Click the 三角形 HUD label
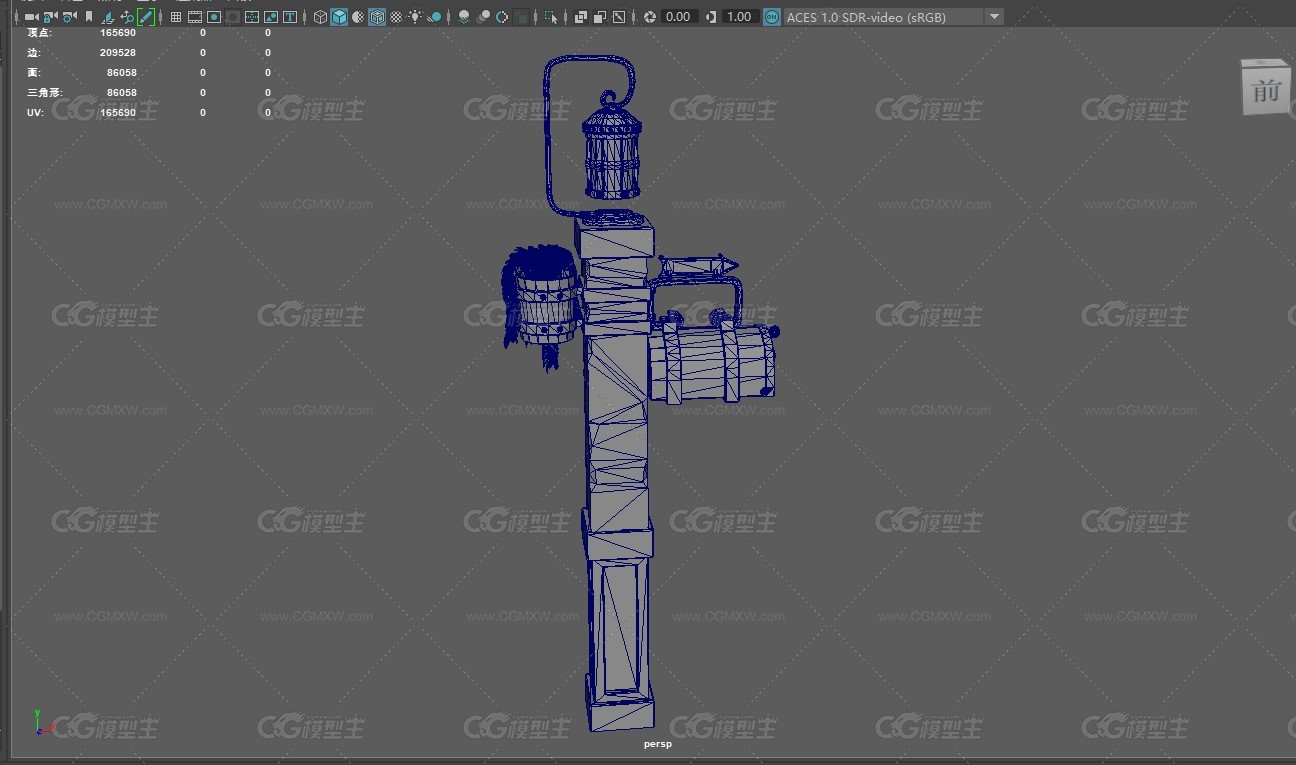 (x=44, y=93)
